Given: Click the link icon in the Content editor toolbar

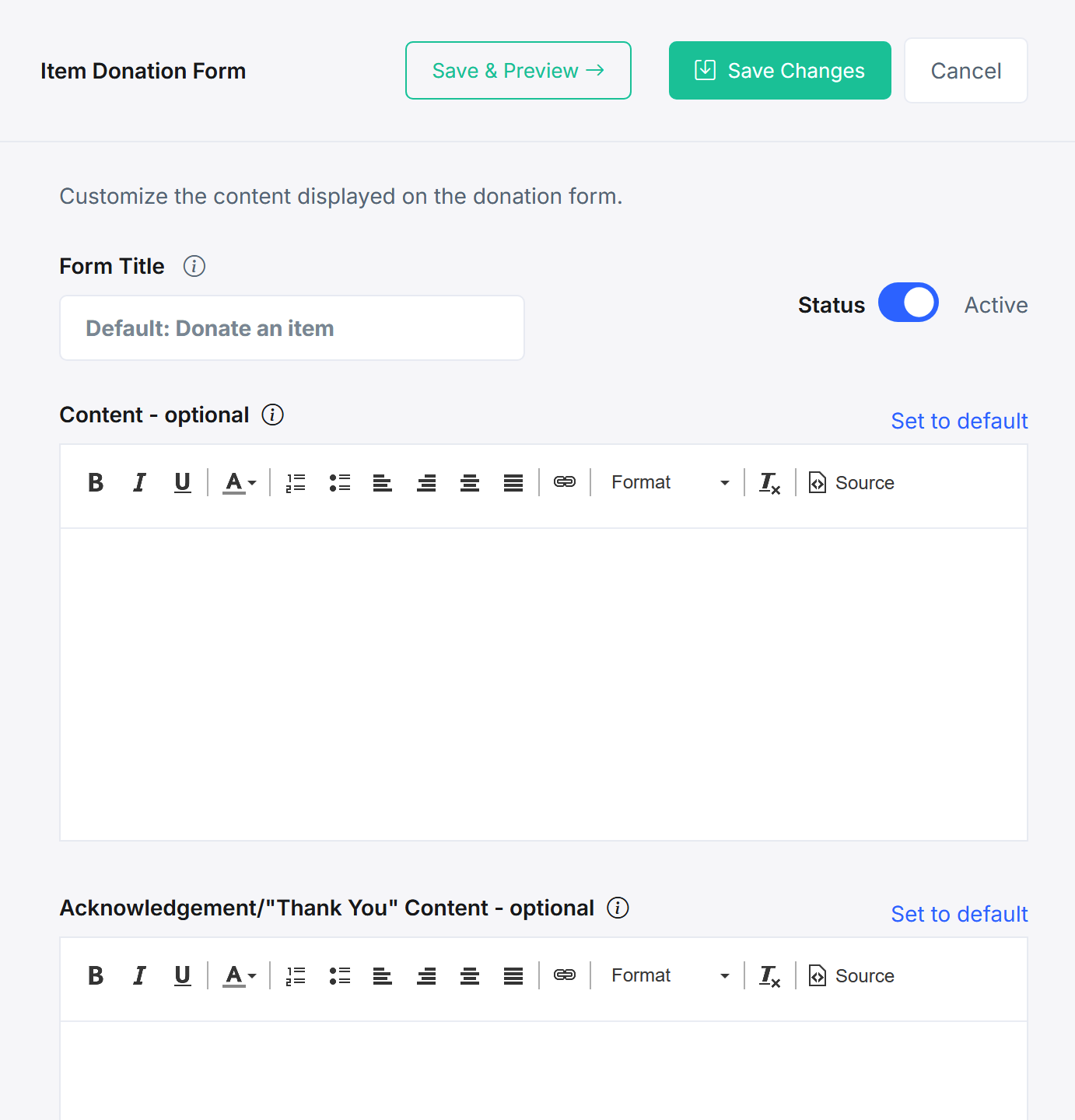Looking at the screenshot, I should 565,482.
